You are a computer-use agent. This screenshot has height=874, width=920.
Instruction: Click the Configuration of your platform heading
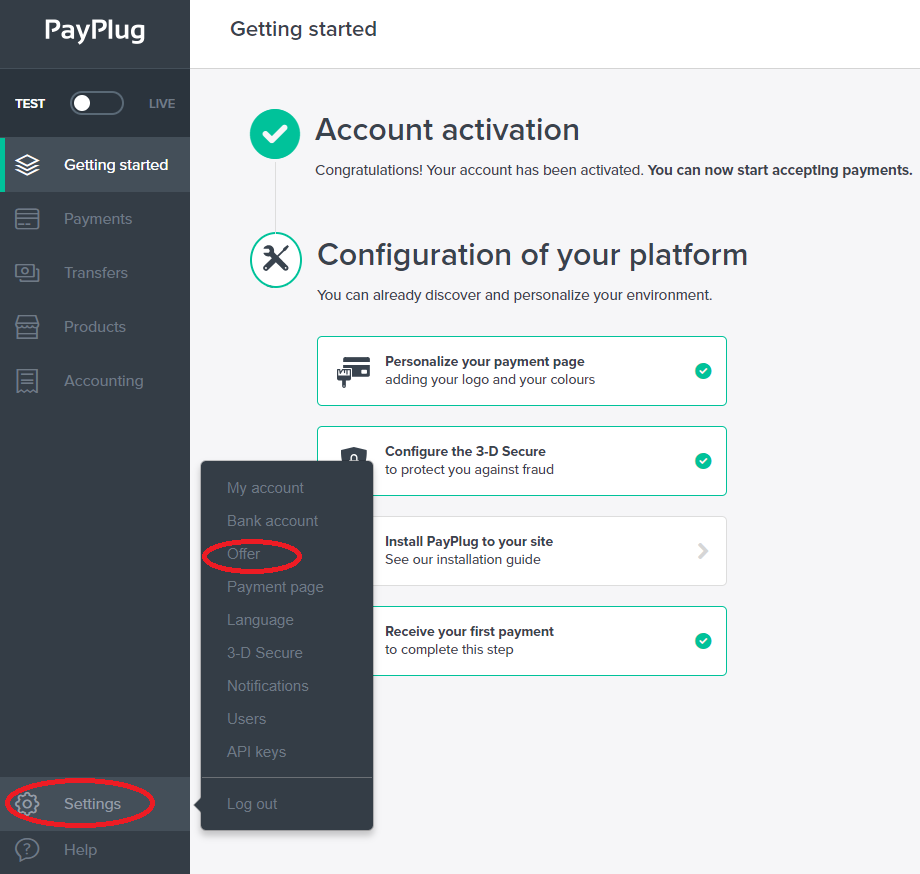[532, 255]
